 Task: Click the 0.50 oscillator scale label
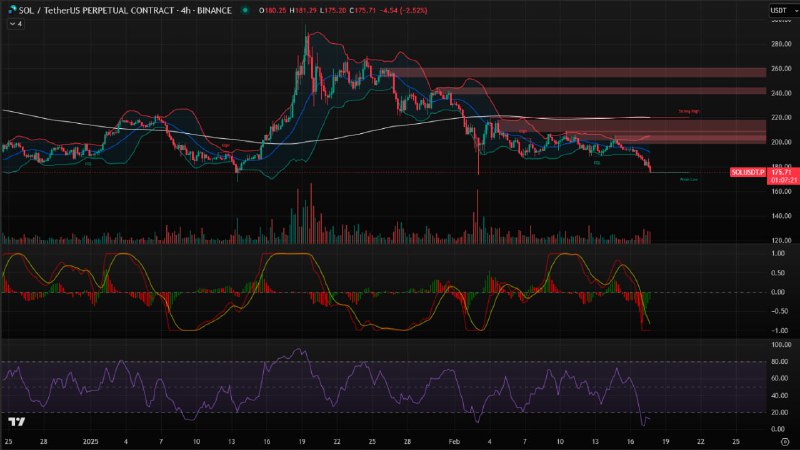click(778, 273)
